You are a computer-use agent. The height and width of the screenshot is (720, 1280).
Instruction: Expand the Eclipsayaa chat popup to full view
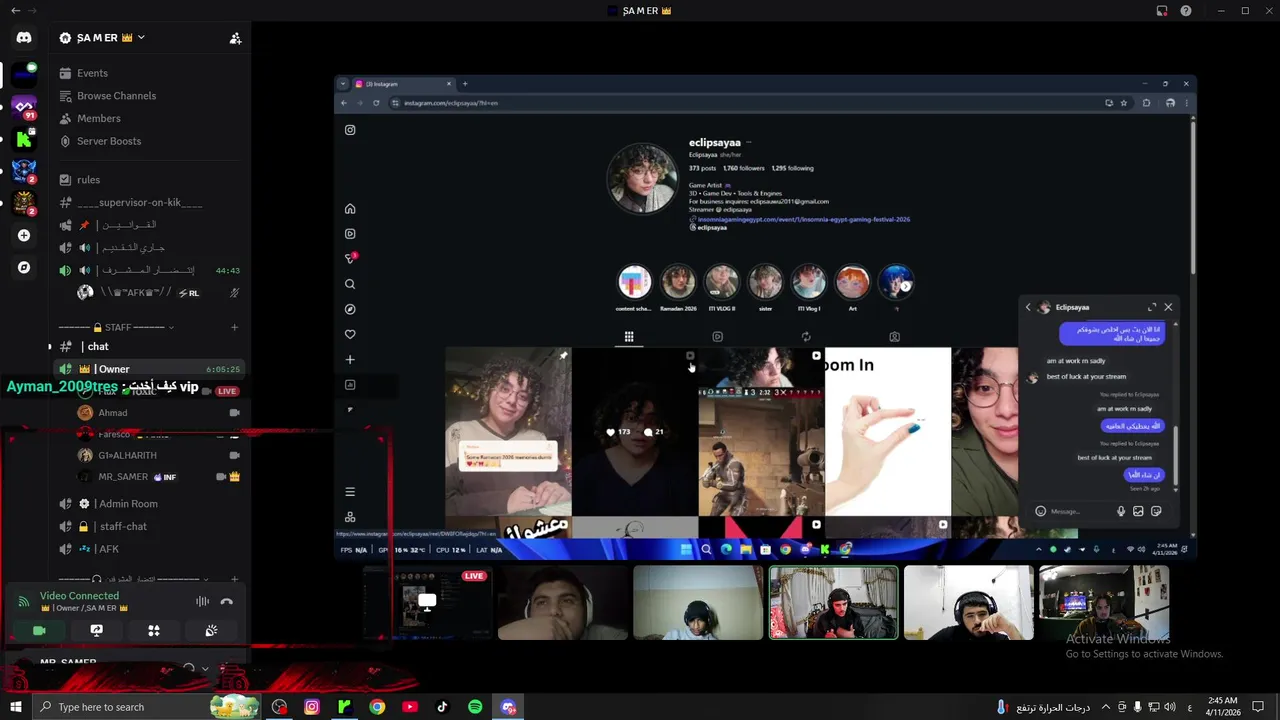point(1152,307)
